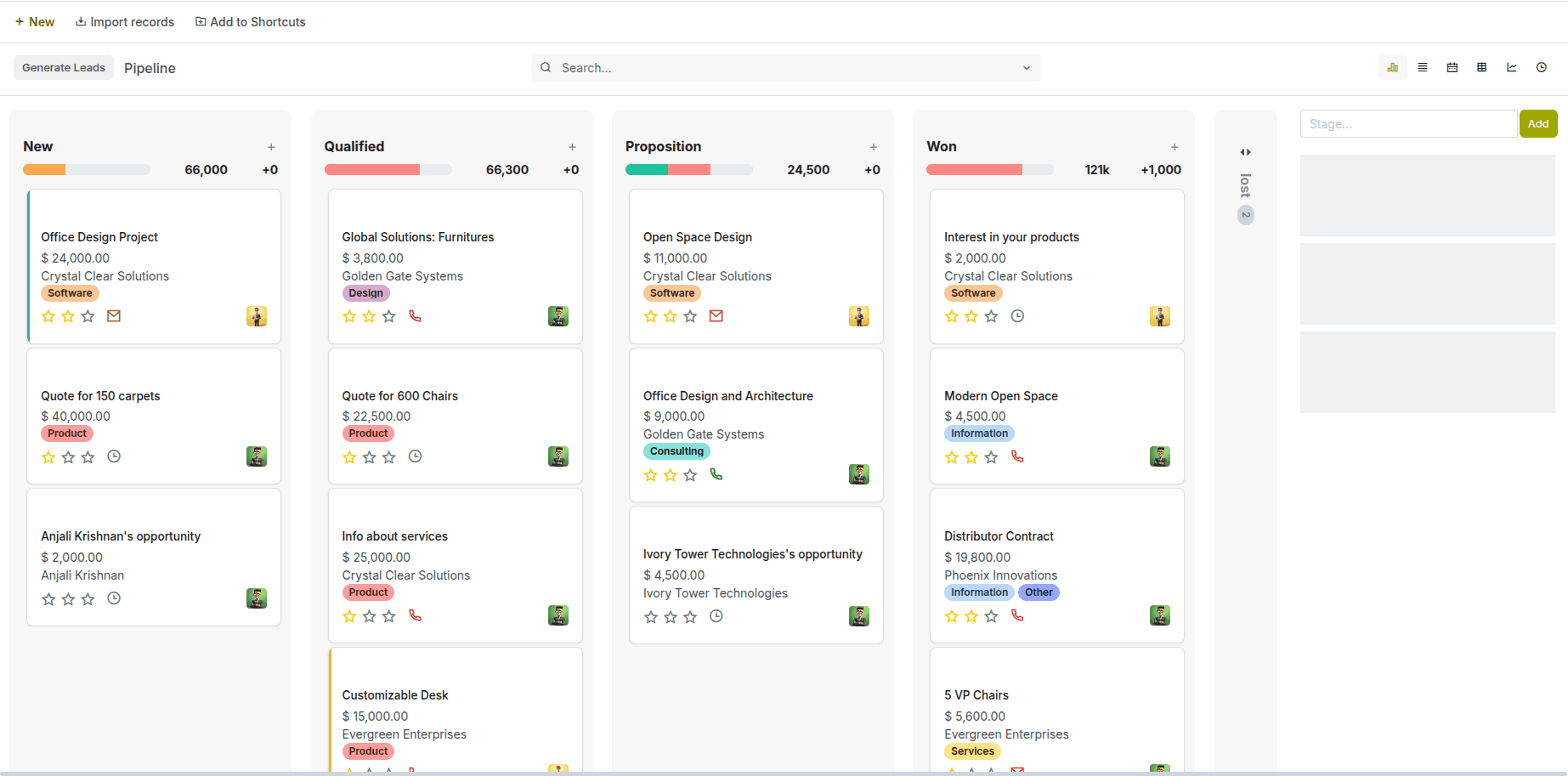Click Add to Shortcuts in the top menu
Screen dimensions: 1568x776
pos(250,22)
